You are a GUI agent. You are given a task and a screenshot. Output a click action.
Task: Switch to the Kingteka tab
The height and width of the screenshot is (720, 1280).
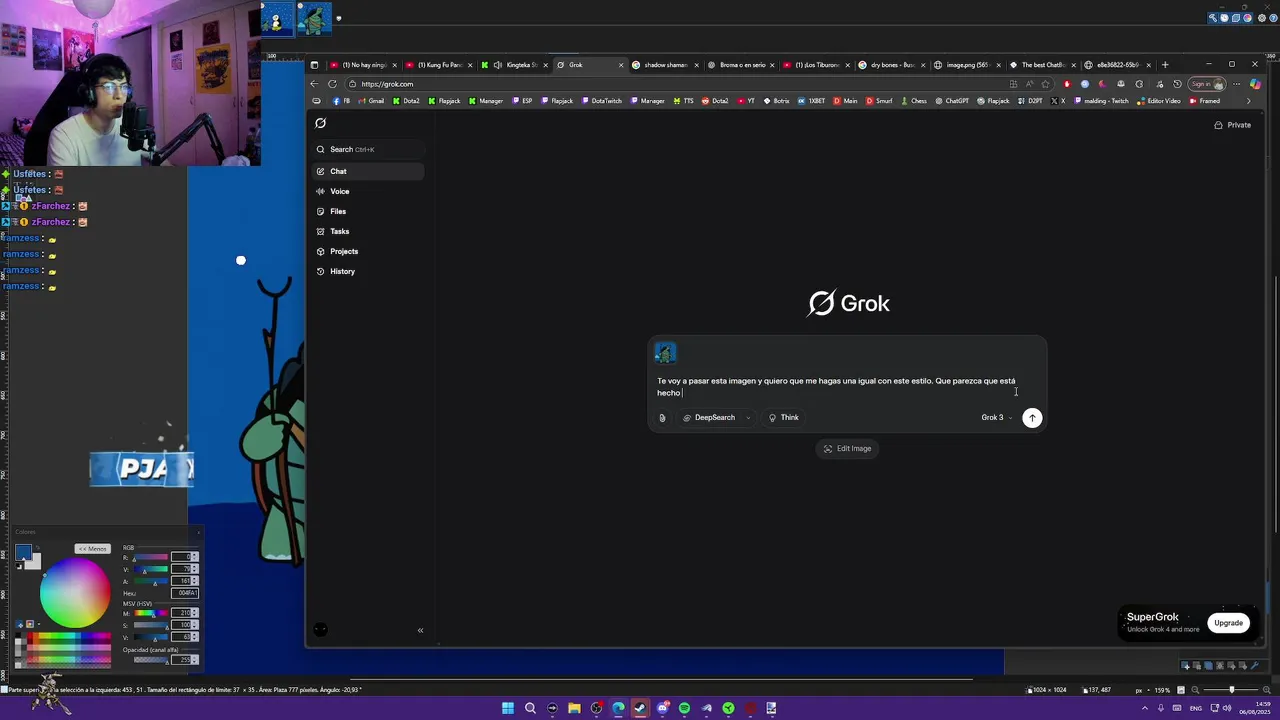click(515, 65)
